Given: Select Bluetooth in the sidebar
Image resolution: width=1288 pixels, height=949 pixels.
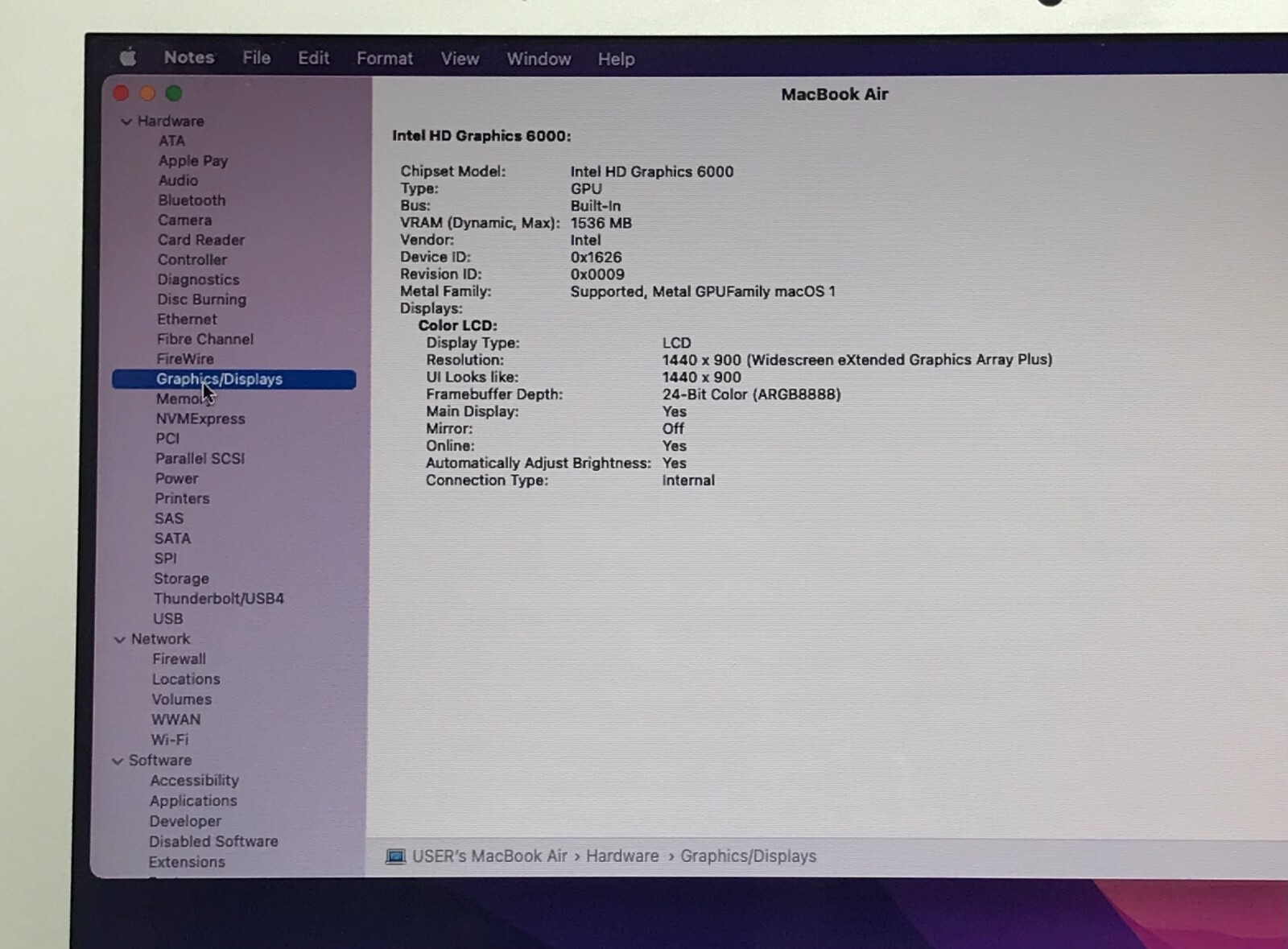Looking at the screenshot, I should [x=192, y=200].
